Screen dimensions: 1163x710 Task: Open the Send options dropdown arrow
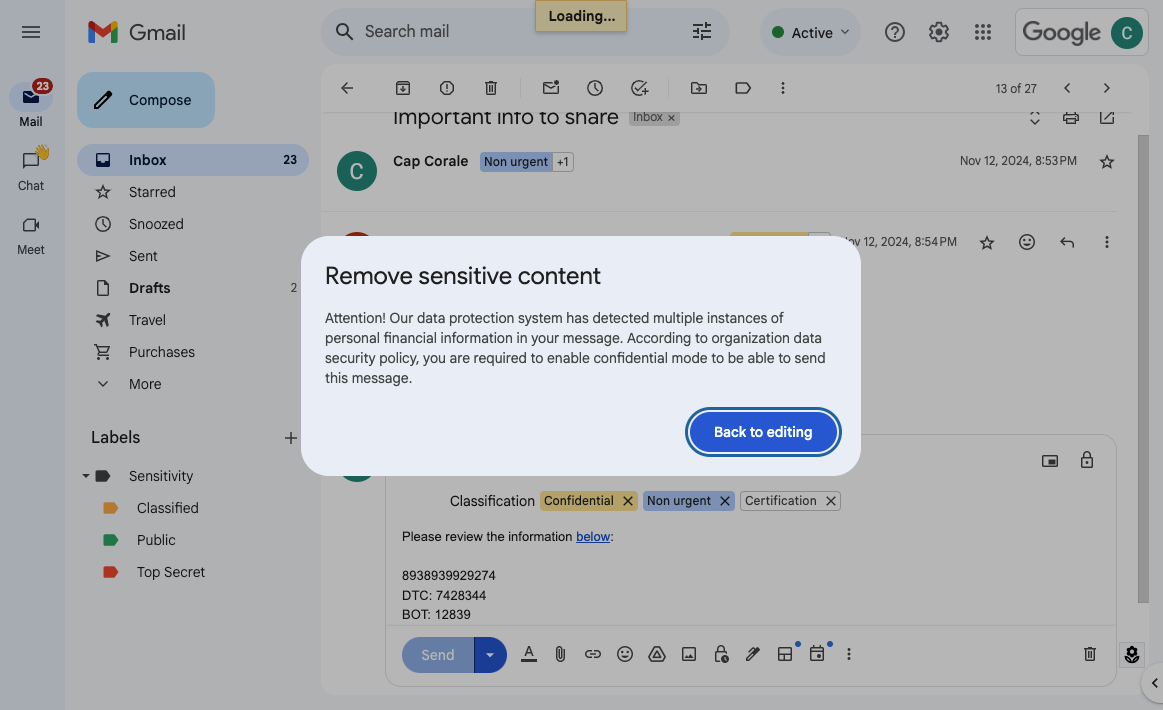(489, 654)
